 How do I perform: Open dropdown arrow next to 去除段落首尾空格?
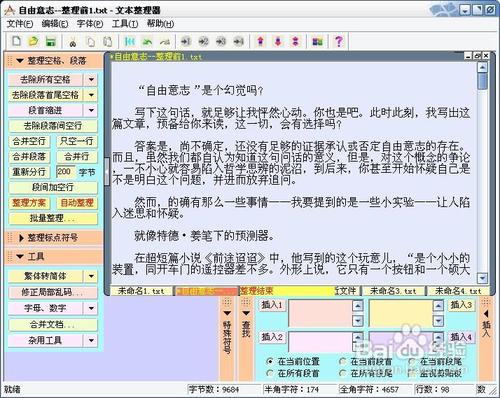(91, 95)
